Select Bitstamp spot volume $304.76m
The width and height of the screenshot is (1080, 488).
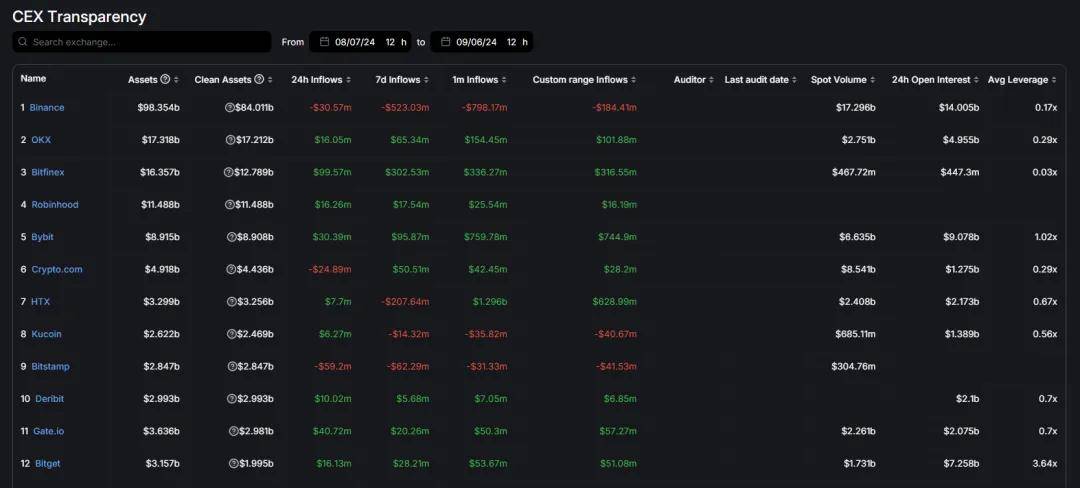click(853, 366)
